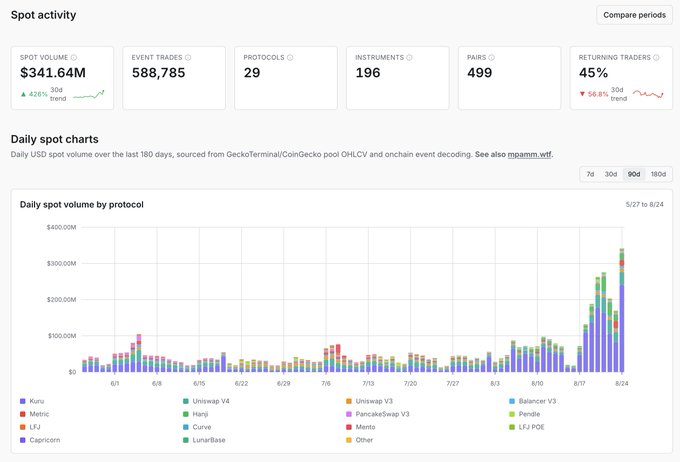Click the Daily spot volume by protocol title
680x462 pixels.
tap(82, 204)
